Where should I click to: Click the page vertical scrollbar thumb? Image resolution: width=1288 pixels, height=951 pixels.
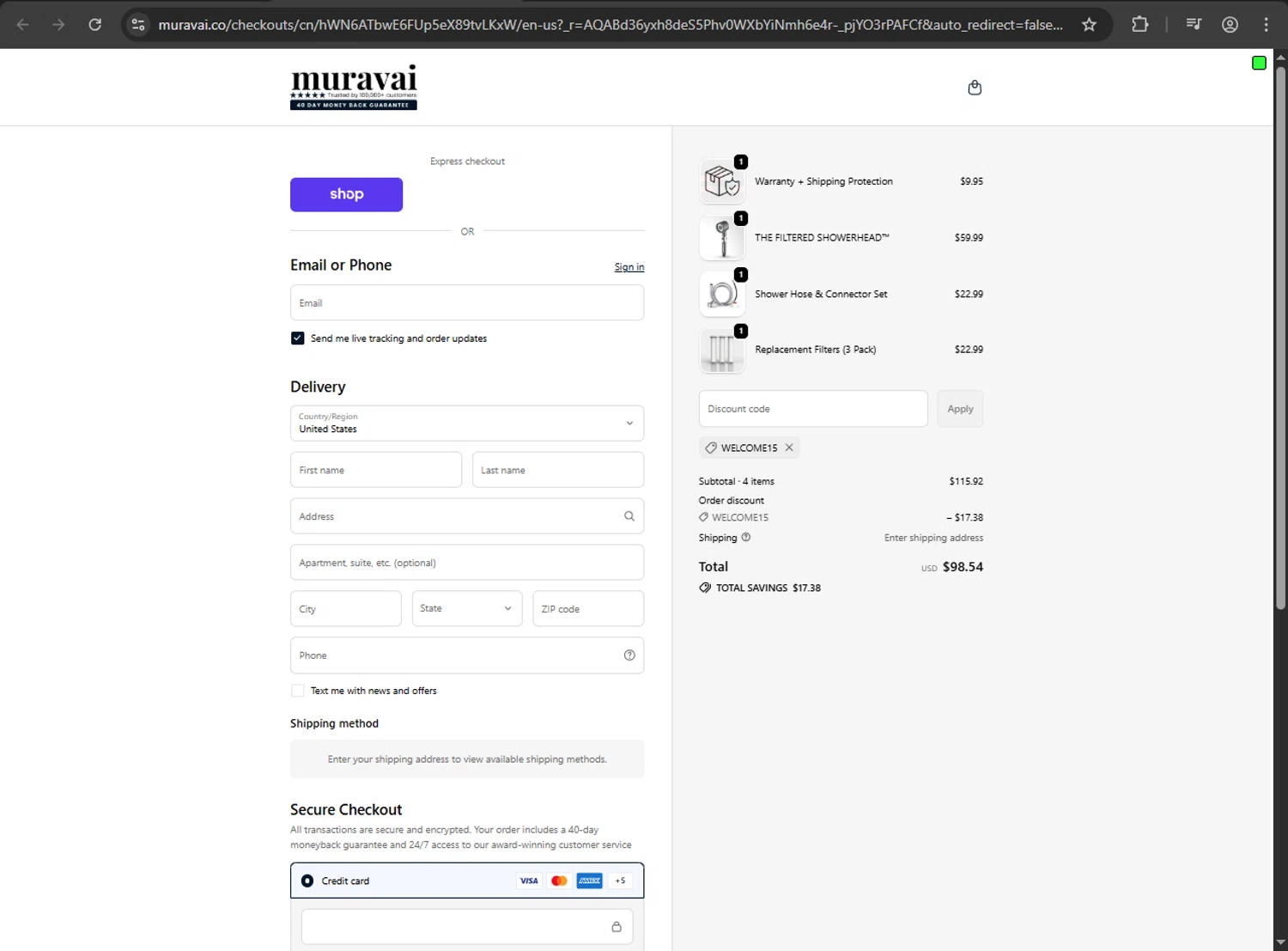pos(1280,338)
